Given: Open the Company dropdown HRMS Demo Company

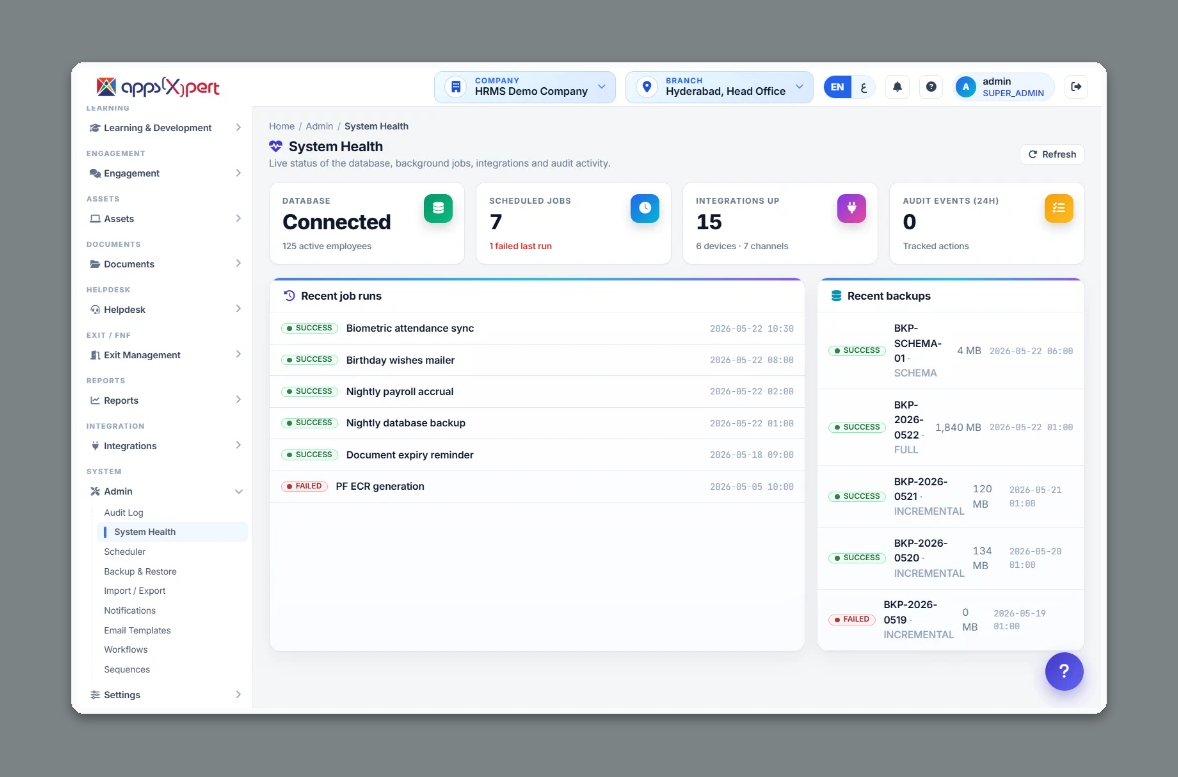Looking at the screenshot, I should pos(524,87).
